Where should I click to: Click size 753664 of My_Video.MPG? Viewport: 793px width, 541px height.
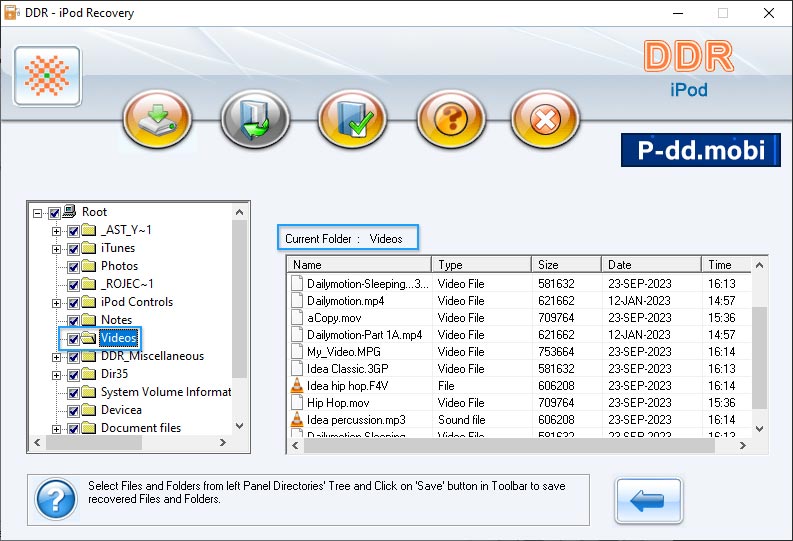(556, 351)
